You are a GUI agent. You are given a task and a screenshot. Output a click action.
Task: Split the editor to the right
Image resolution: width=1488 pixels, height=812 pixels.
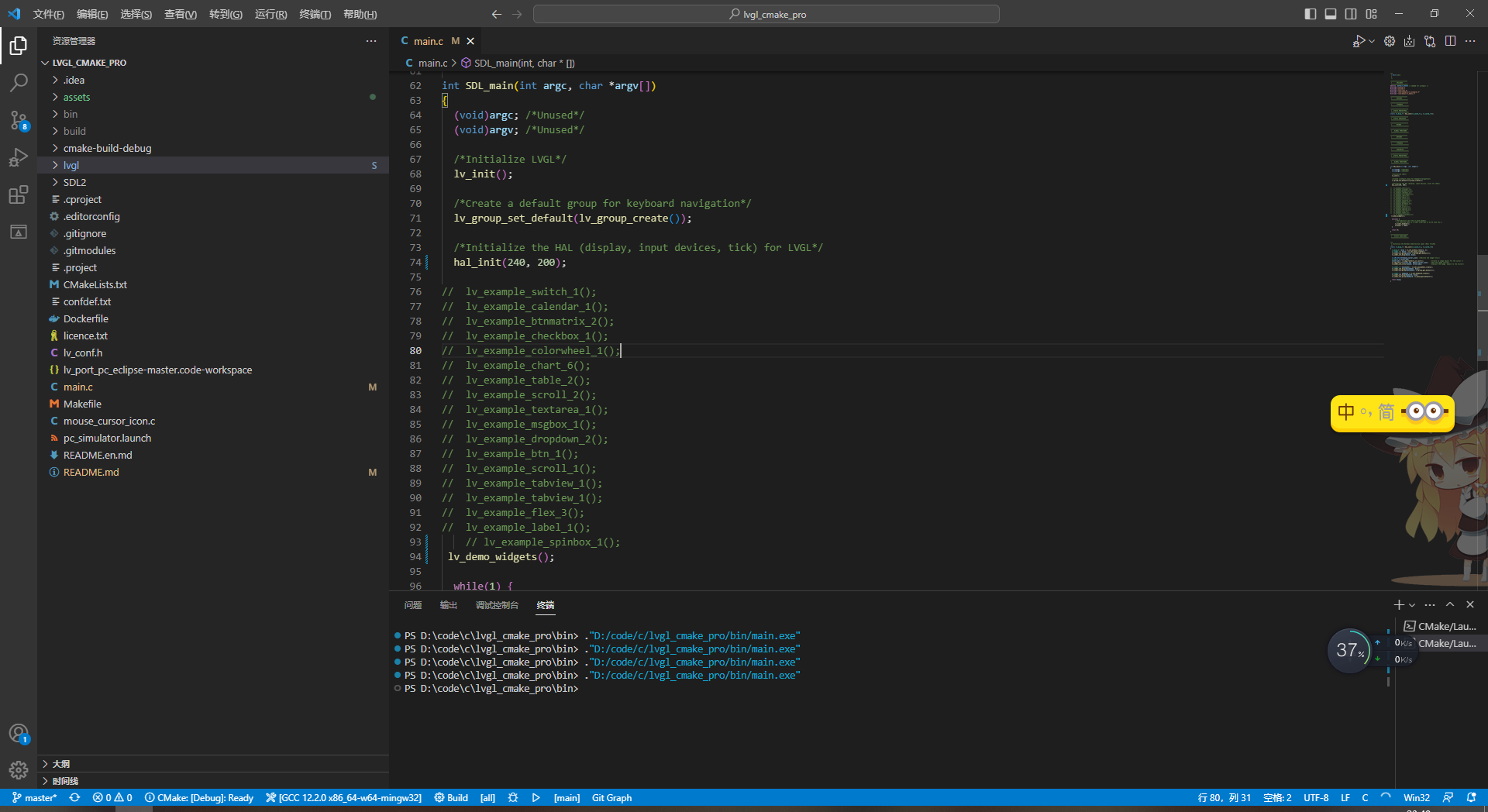coord(1450,41)
